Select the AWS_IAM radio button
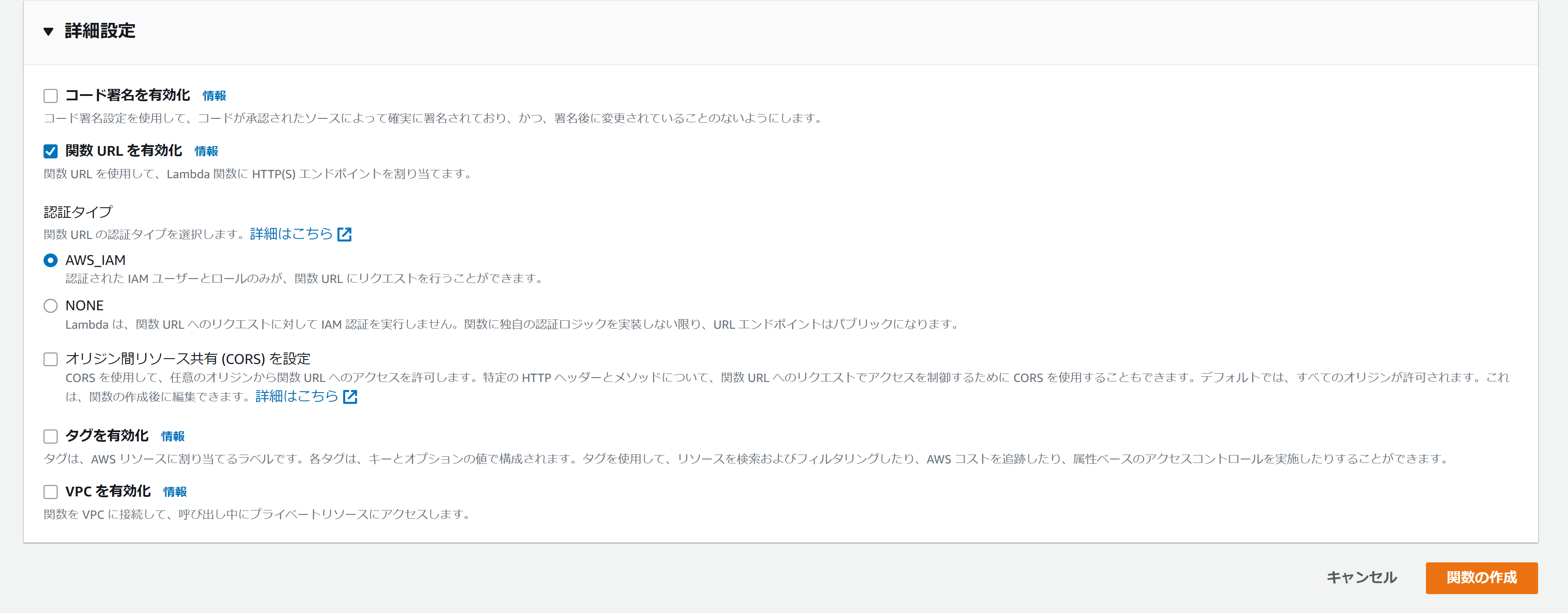Image resolution: width=1568 pixels, height=613 pixels. point(51,261)
